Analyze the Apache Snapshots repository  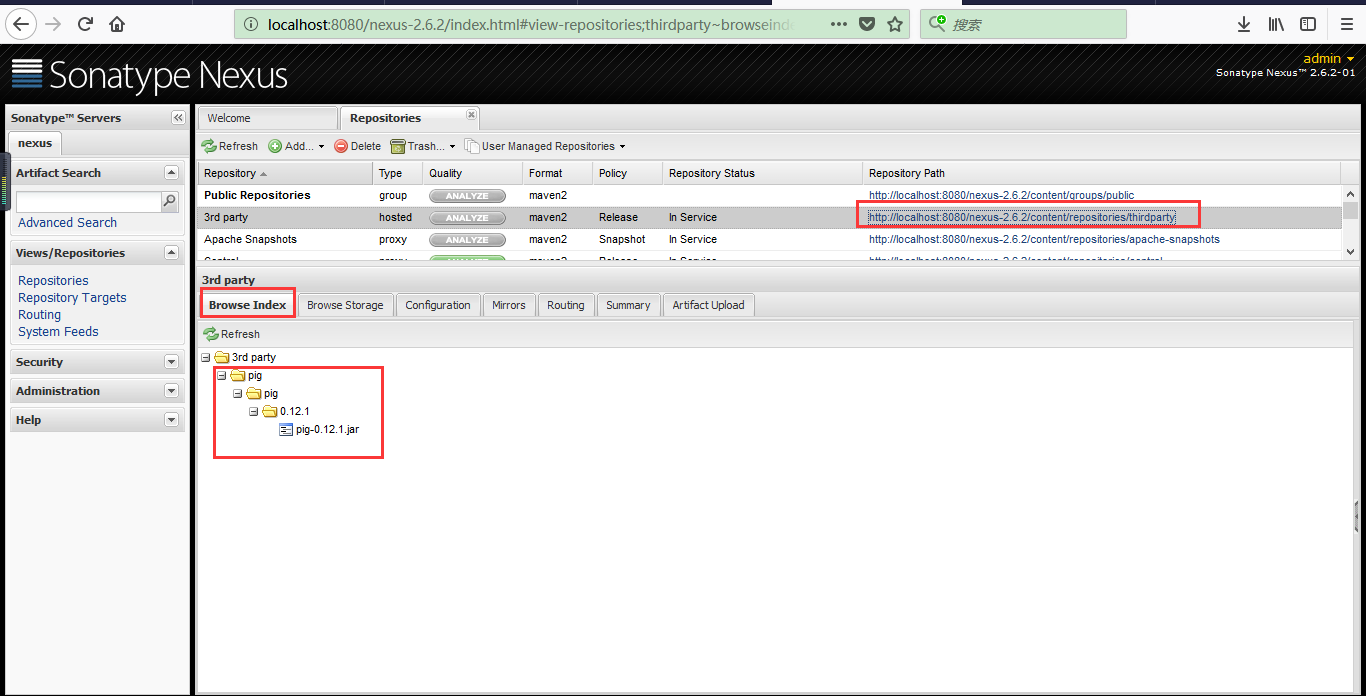click(467, 240)
